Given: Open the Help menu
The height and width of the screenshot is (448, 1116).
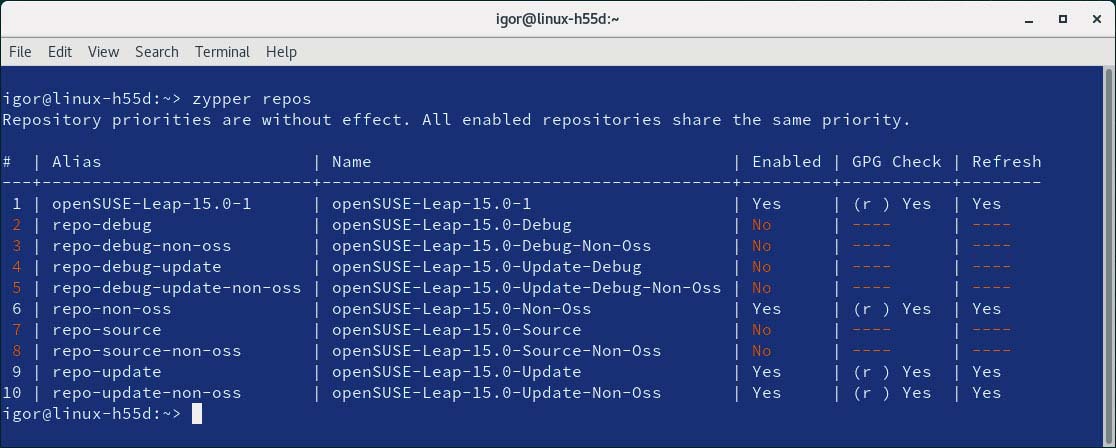Looking at the screenshot, I should click(281, 52).
